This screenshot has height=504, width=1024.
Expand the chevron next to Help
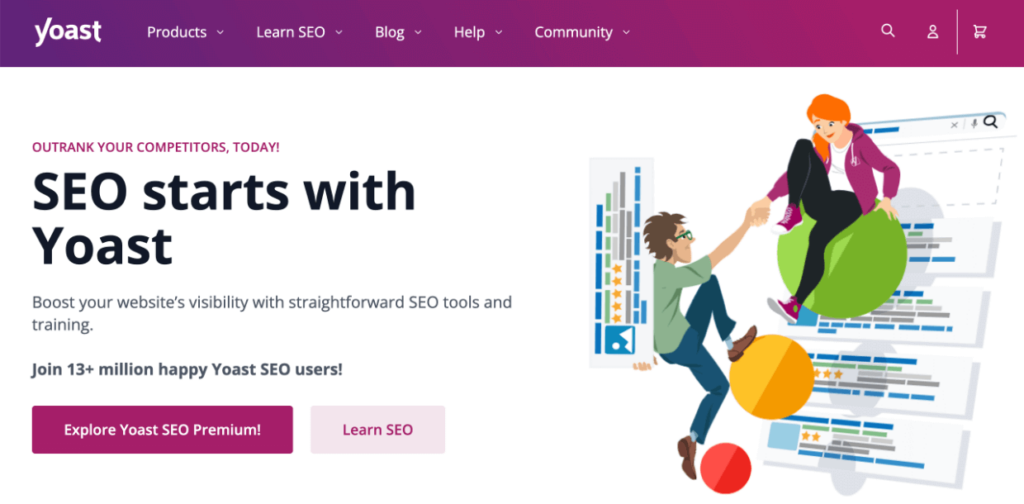498,32
